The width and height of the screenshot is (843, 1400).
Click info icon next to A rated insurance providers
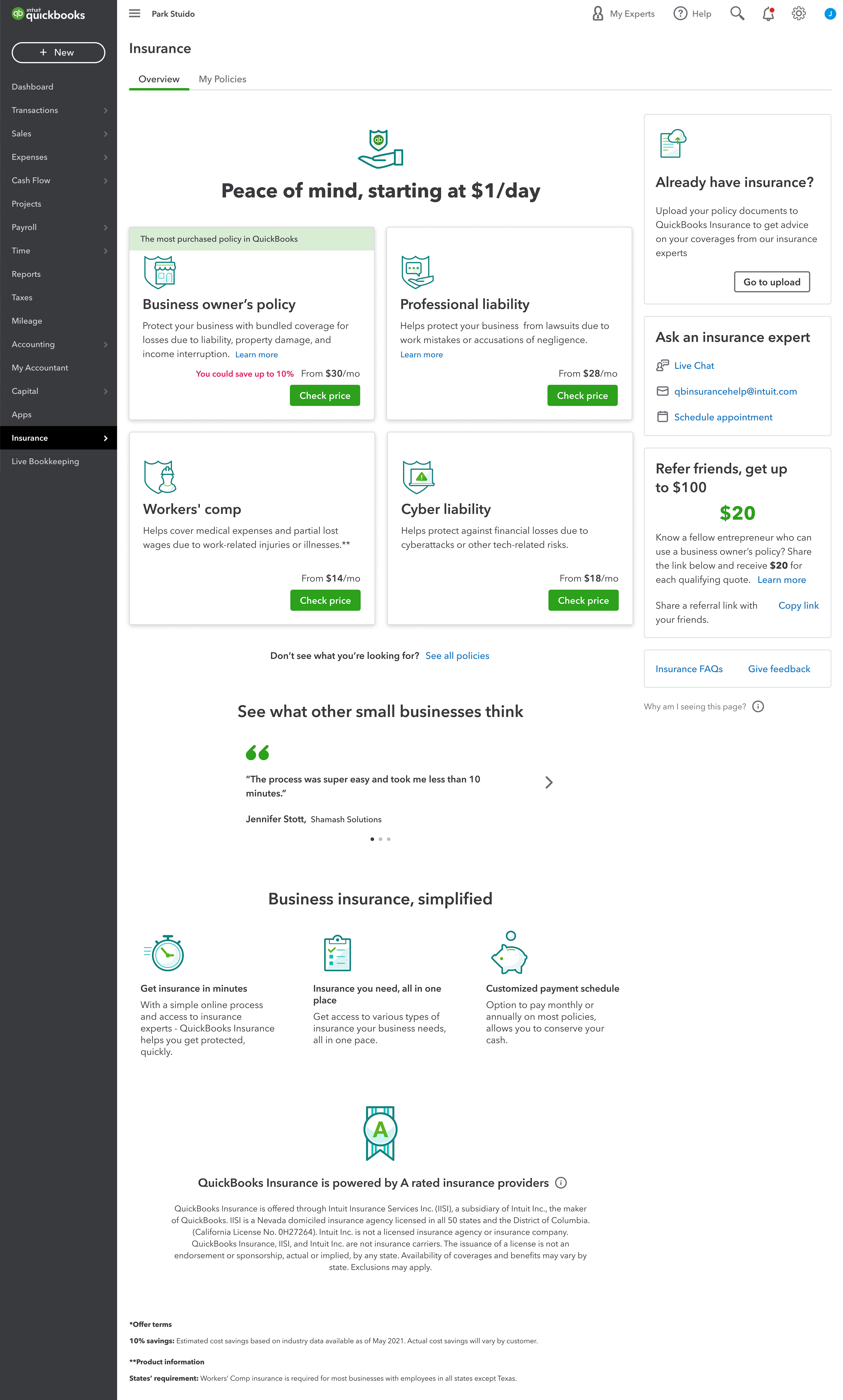(561, 1183)
